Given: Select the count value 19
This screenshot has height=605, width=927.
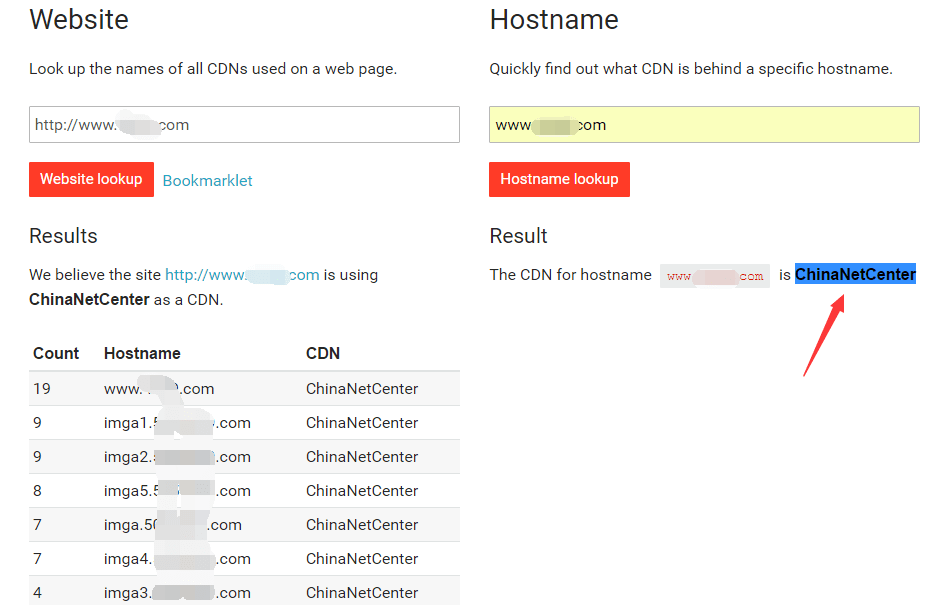Looking at the screenshot, I should [x=42, y=389].
